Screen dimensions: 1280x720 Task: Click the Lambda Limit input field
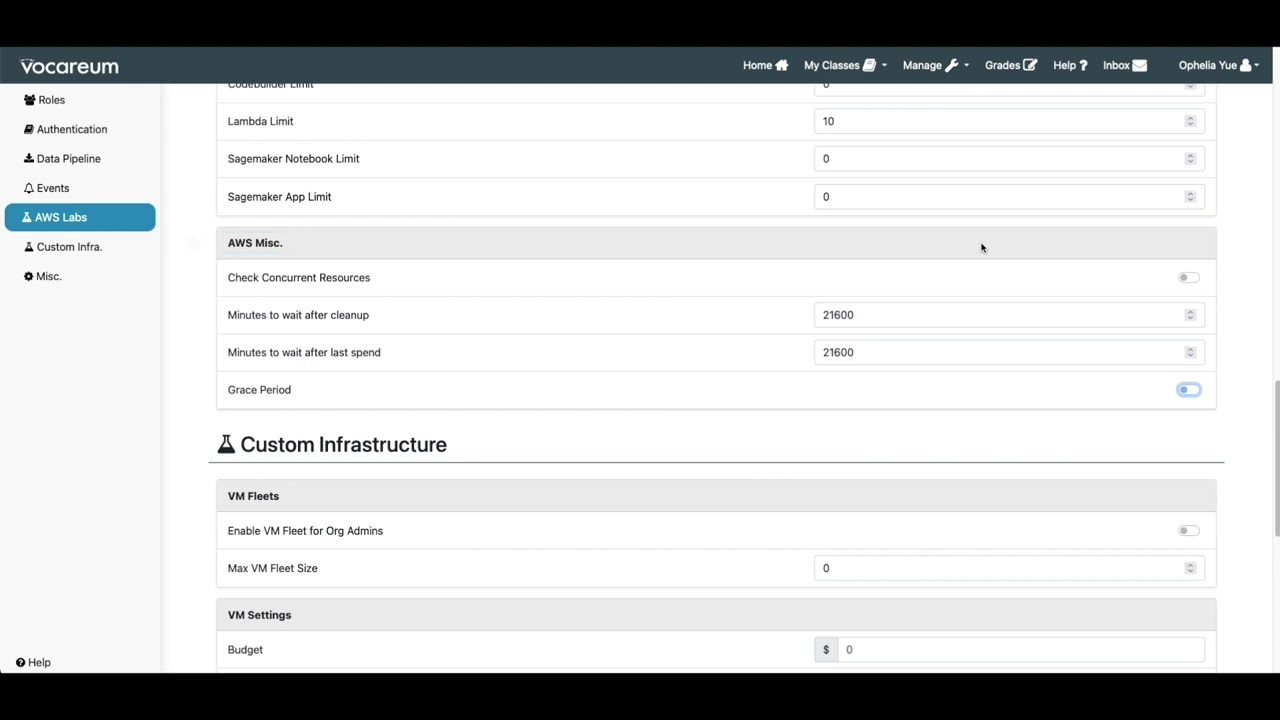tap(1000, 121)
